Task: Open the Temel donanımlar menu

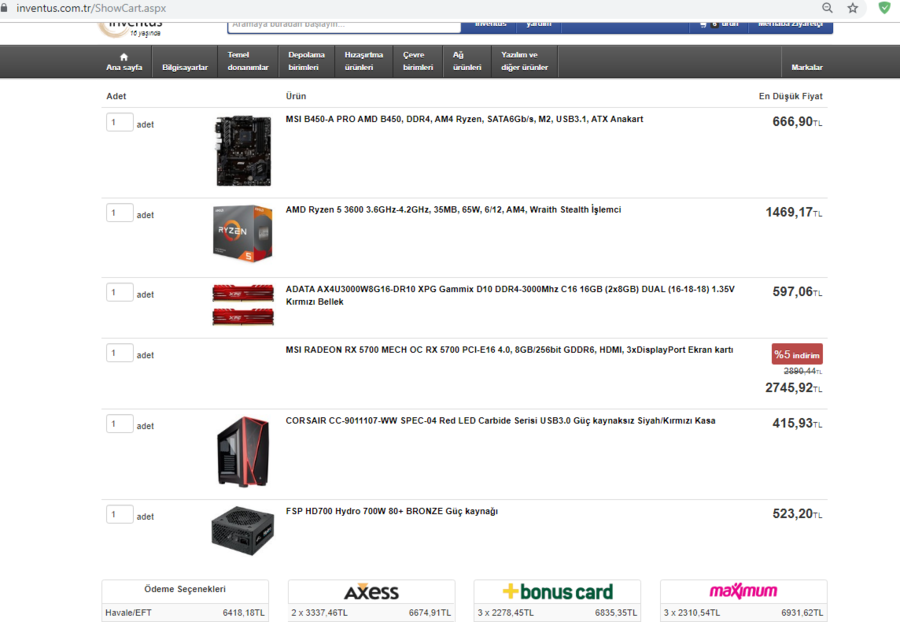Action: [248, 61]
